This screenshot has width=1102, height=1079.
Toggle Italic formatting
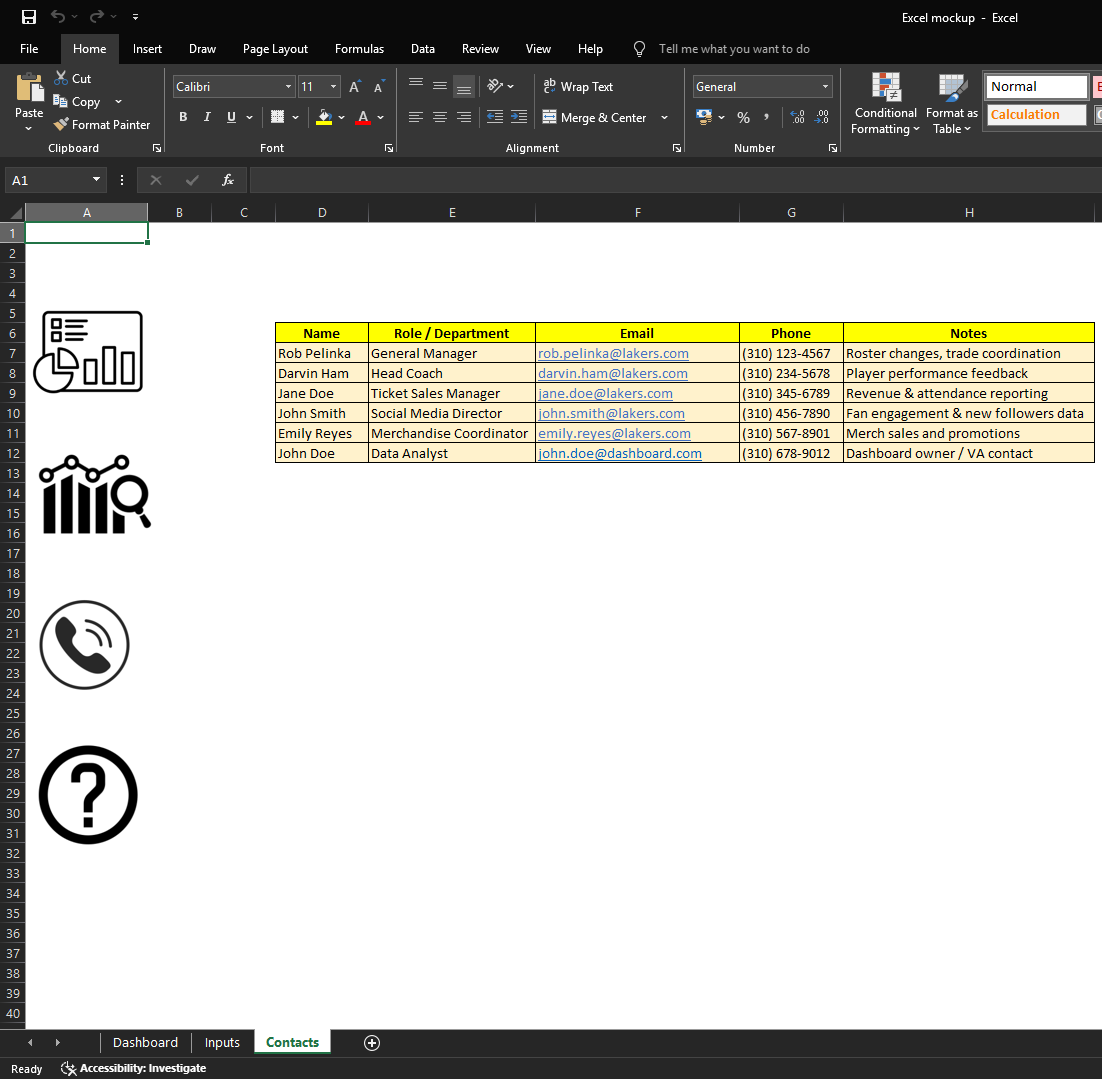(207, 118)
